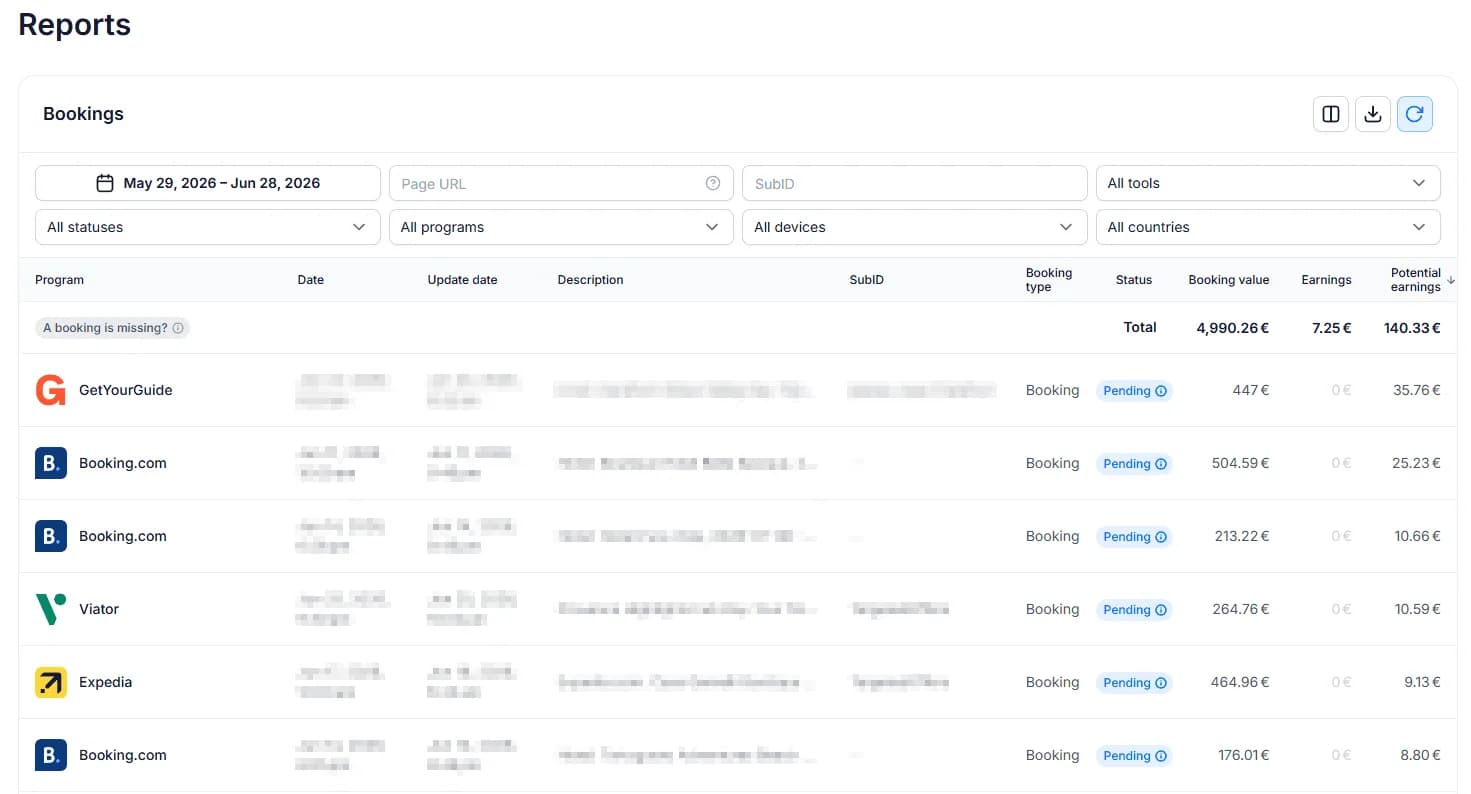Download the bookings report
The height and width of the screenshot is (794, 1471).
(1373, 114)
